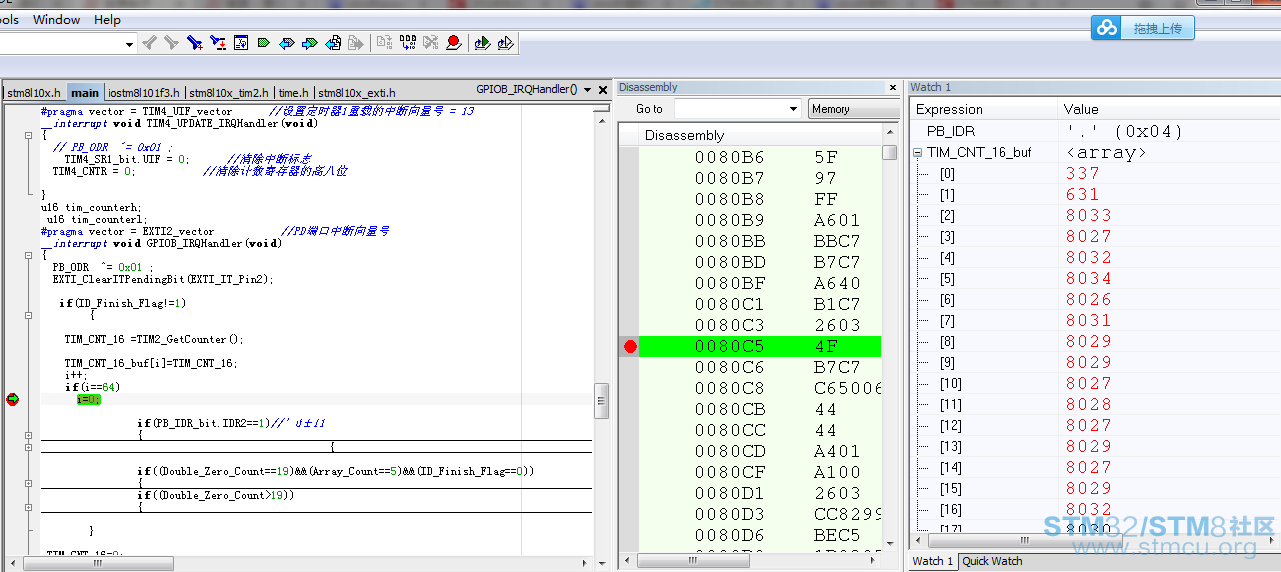Click the code editor vertical scrollbar thumb
This screenshot has height=572, width=1281.
coord(602,400)
